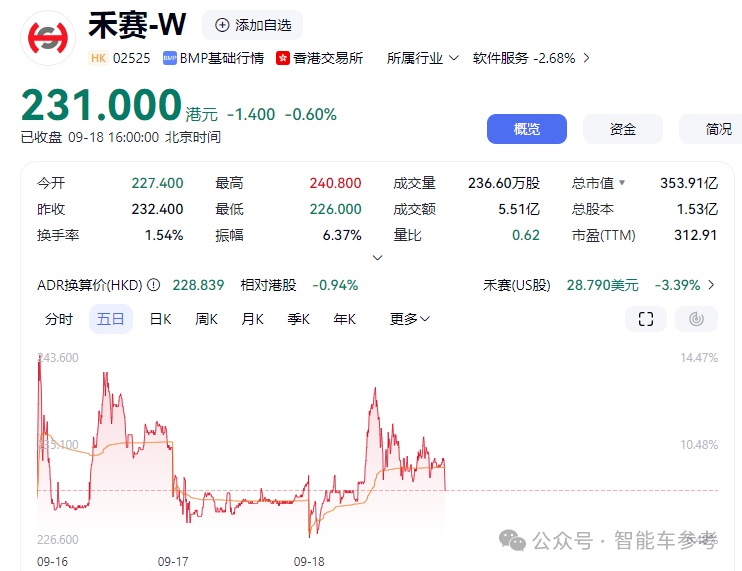This screenshot has width=742, height=571.
Task: Toggle the 总市值 dropdown triangle
Action: (x=622, y=183)
